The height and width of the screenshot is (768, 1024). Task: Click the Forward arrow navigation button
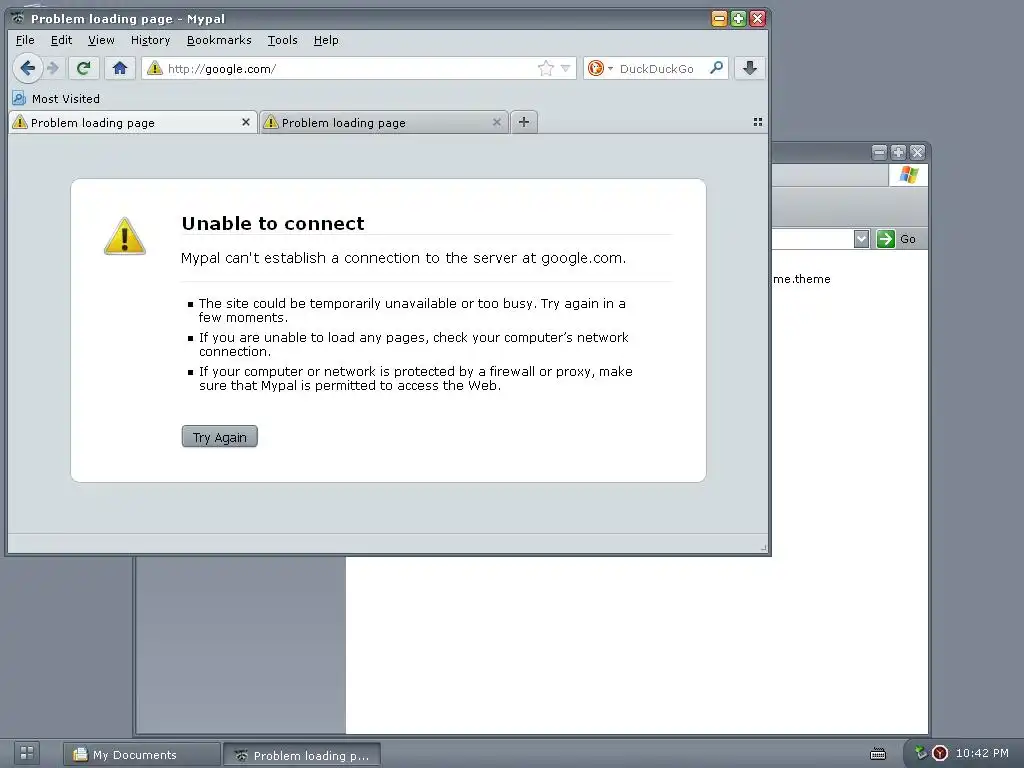coord(54,68)
